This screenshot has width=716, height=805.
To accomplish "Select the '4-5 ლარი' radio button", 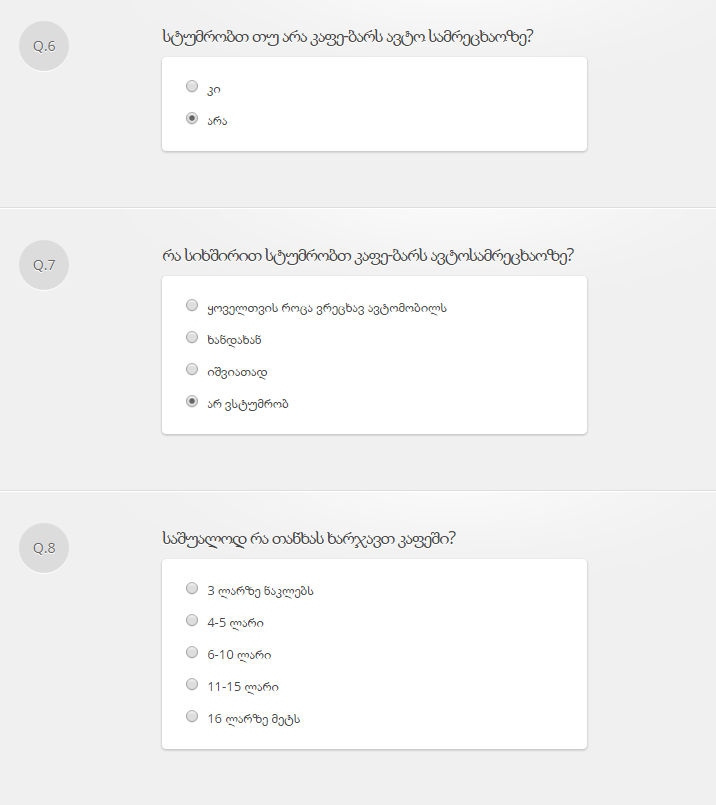I will pyautogui.click(x=192, y=621).
